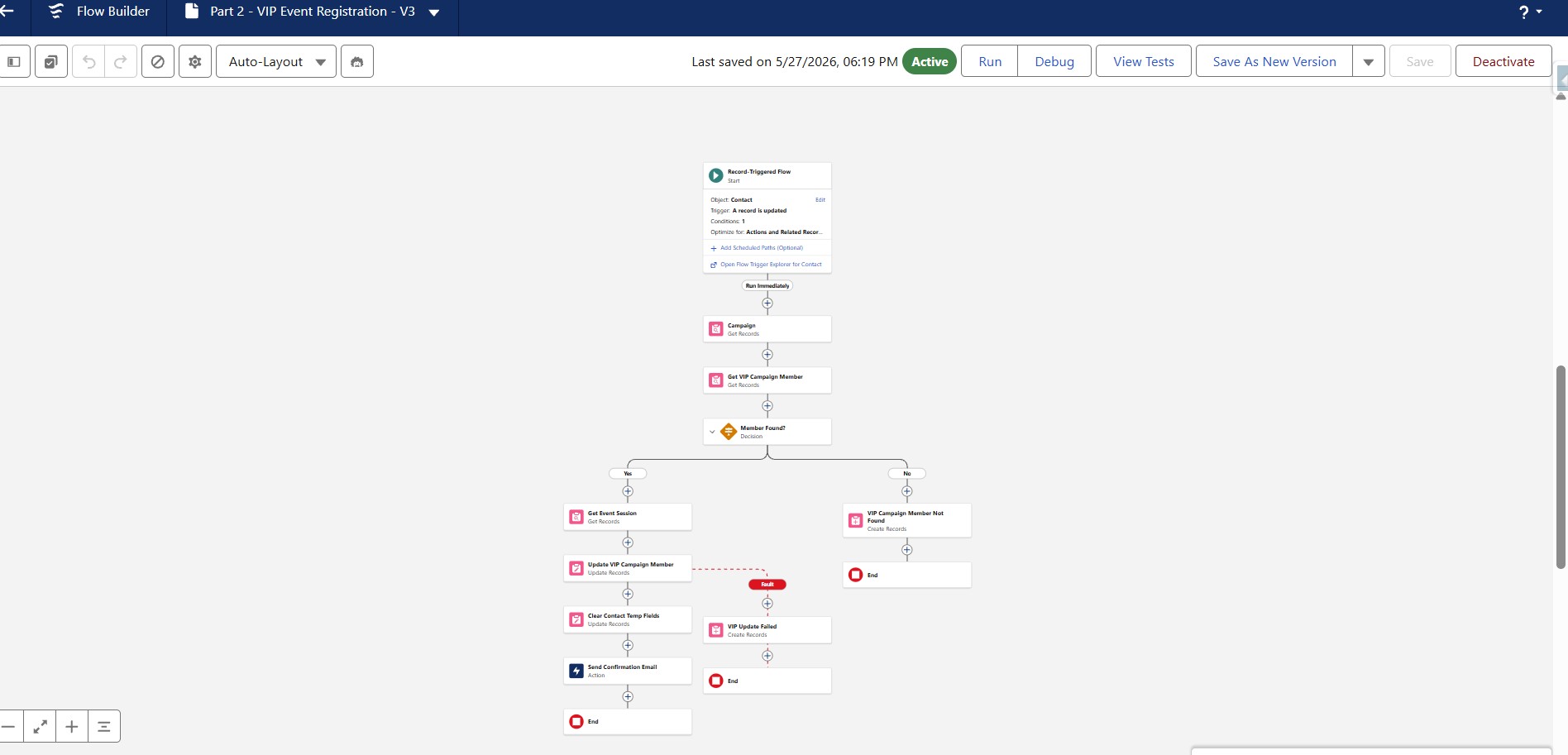Click the Deactivate button
1568x755 pixels.
[x=1503, y=61]
